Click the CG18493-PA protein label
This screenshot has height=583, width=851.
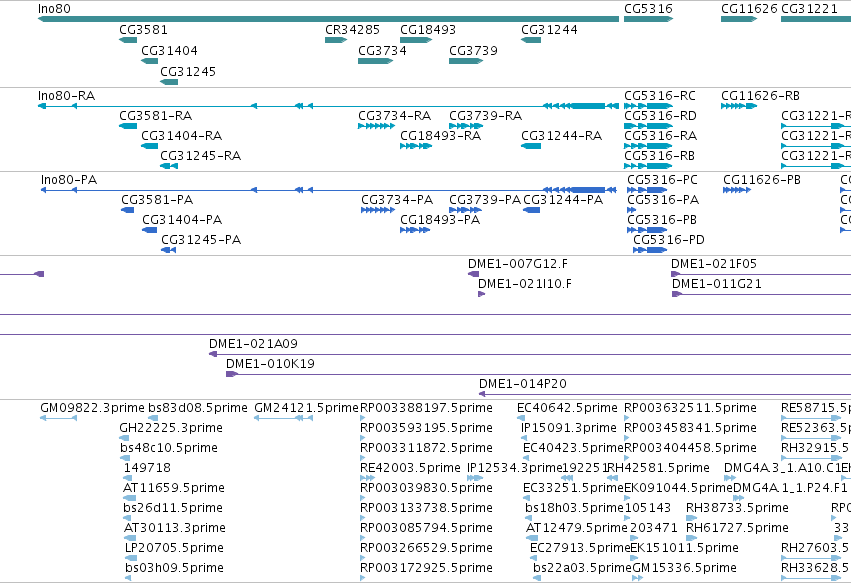[x=440, y=220]
